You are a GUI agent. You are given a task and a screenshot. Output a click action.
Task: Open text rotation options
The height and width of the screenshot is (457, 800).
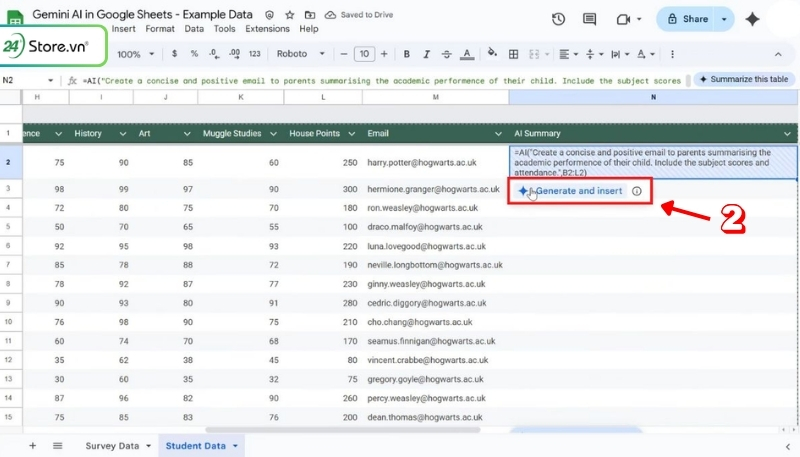click(645, 54)
